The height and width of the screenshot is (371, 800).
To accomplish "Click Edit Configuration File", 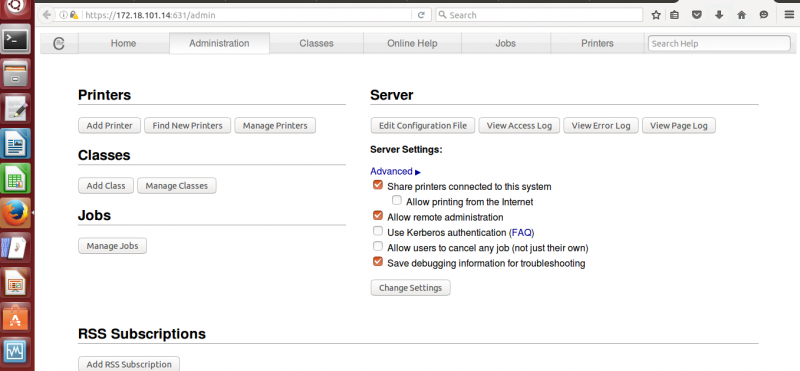I will tap(422, 126).
